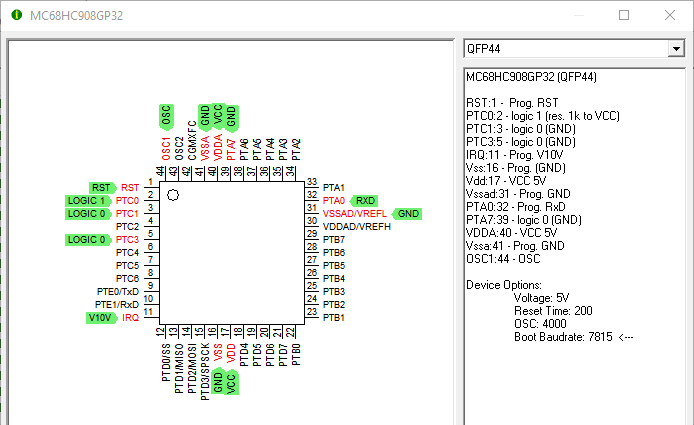This screenshot has width=694, height=425.
Task: Click the PTB2 pin label
Action: point(334,305)
